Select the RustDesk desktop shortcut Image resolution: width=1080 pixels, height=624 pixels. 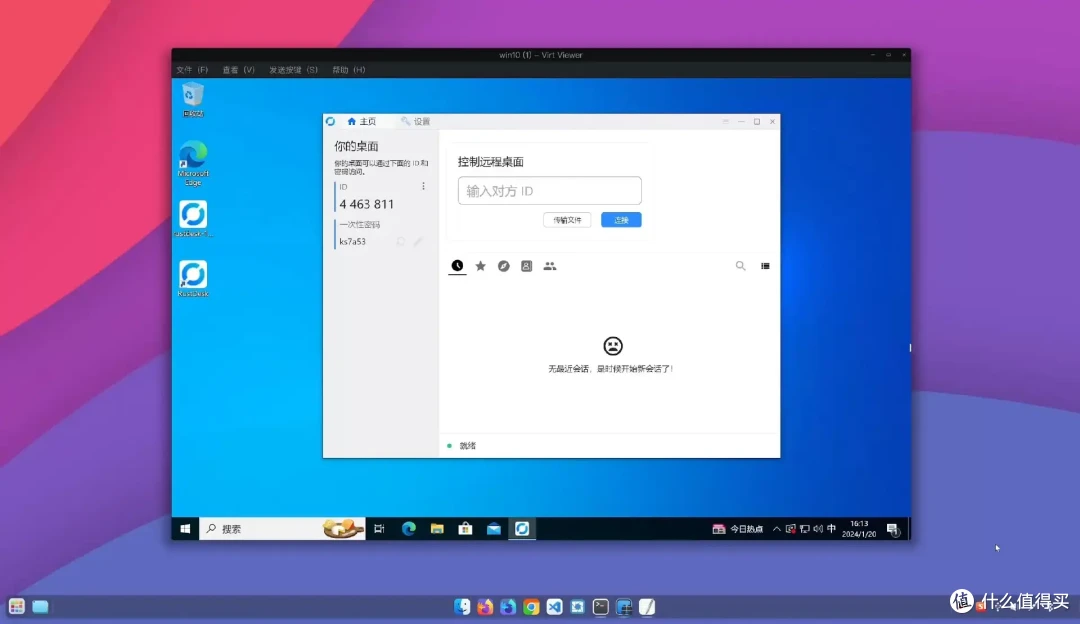coord(193,278)
